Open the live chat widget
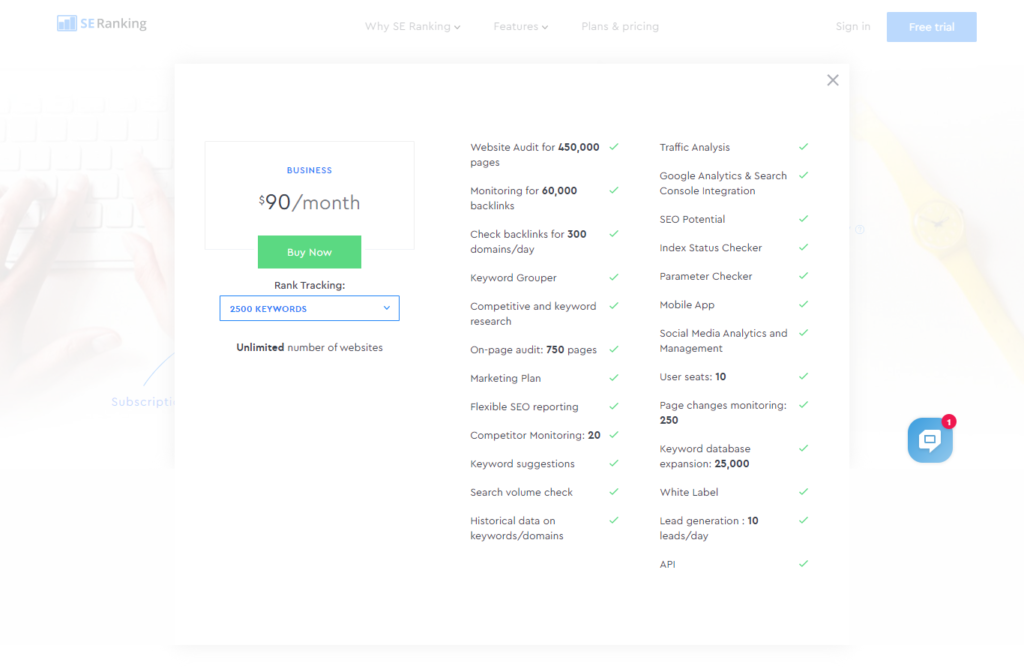This screenshot has width=1024, height=669. [x=929, y=440]
